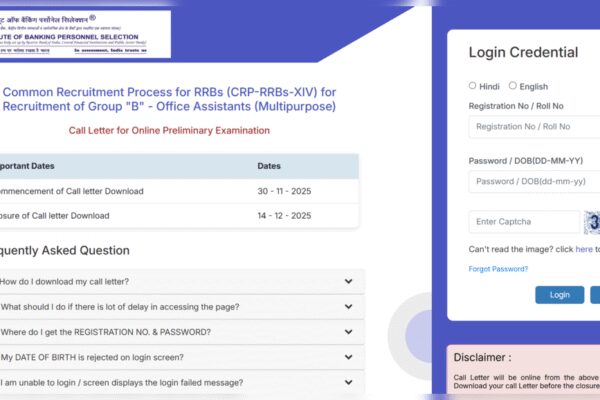Click the Common Recruitment Process for RRBs heading
This screenshot has width=600, height=400.
tap(169, 99)
